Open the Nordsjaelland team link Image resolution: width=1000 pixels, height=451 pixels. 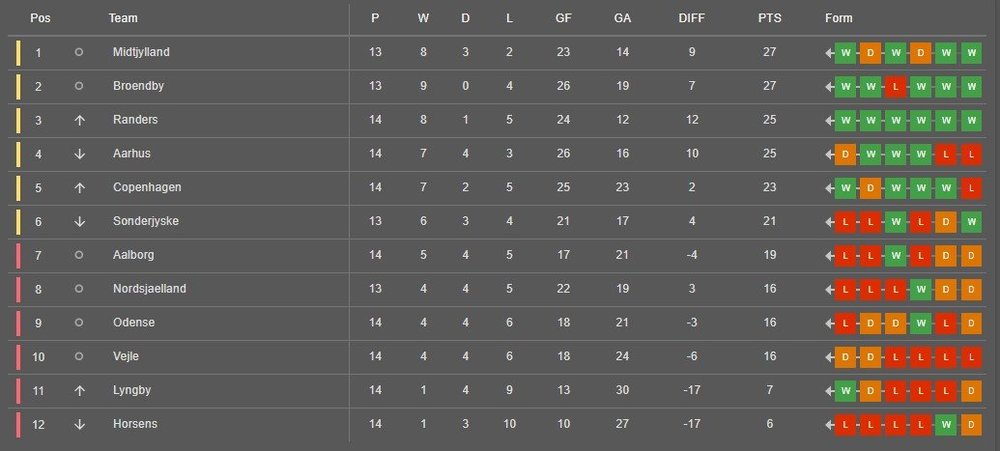[x=149, y=289]
